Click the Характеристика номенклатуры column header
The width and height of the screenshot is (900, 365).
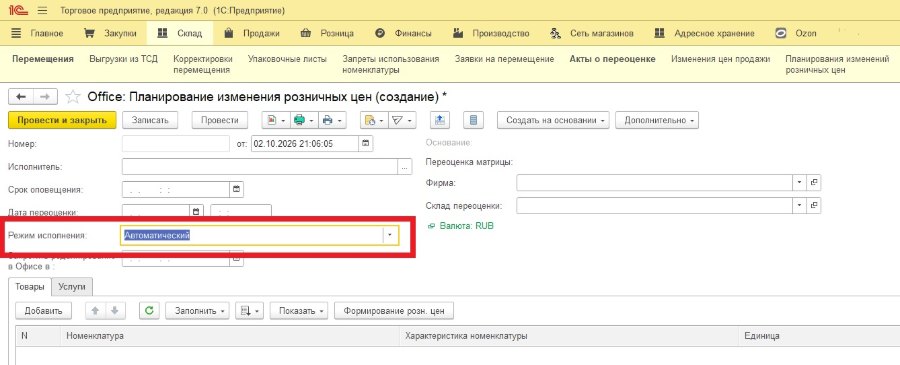tap(568, 336)
